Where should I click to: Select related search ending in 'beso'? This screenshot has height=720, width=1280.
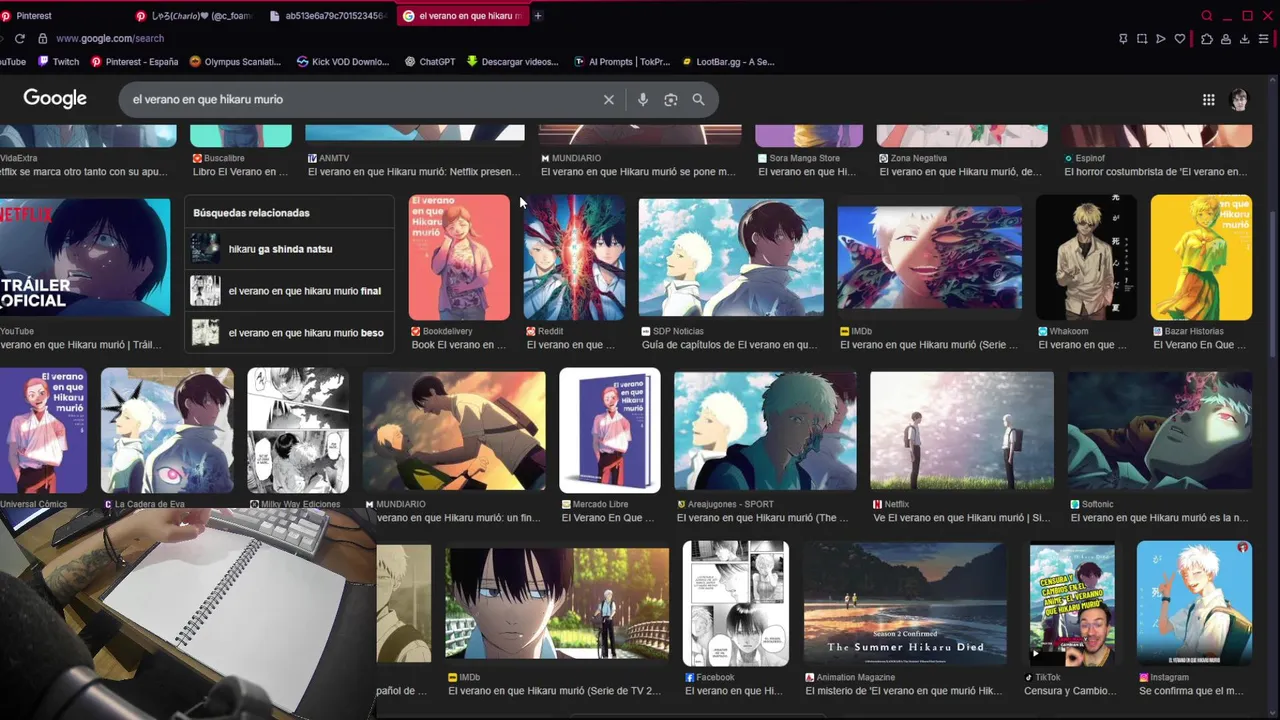point(290,333)
